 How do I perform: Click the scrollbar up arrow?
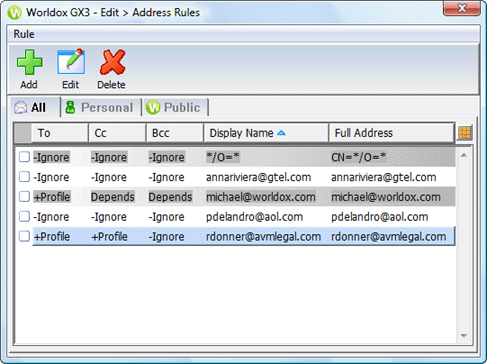[x=464, y=155]
